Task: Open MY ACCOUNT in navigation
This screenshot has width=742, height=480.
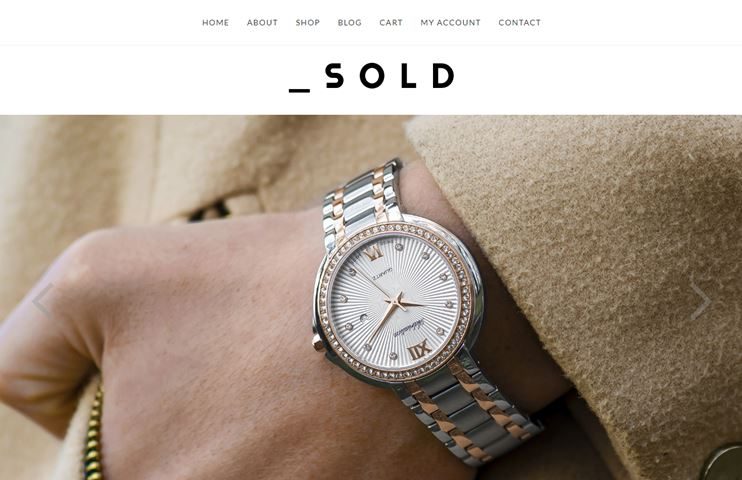Action: 450,23
